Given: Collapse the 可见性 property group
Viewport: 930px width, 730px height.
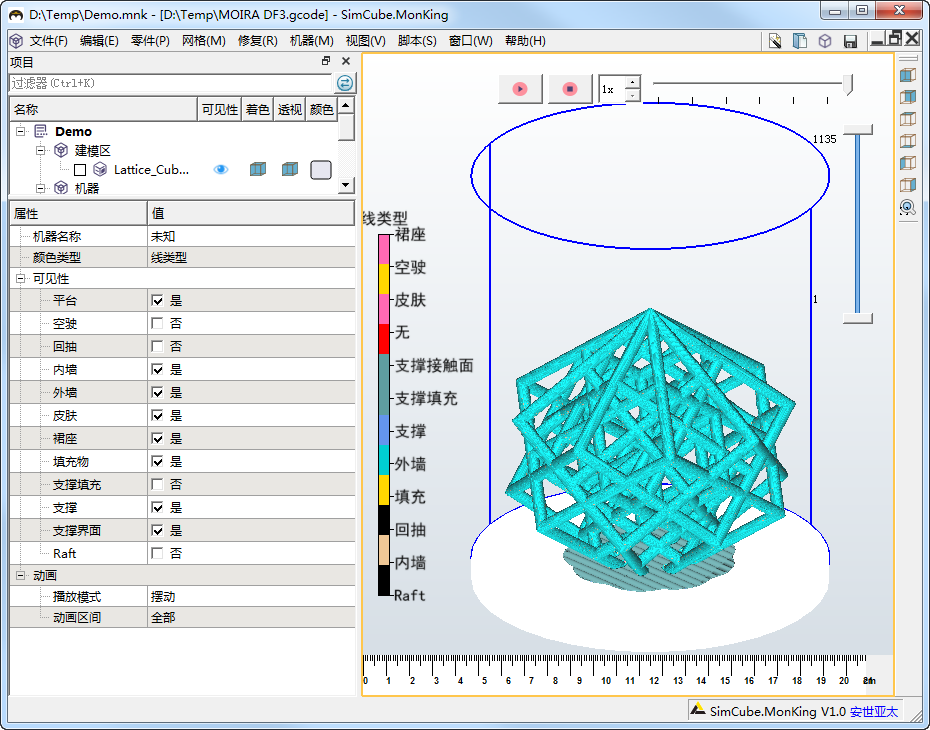Looking at the screenshot, I should pyautogui.click(x=21, y=279).
